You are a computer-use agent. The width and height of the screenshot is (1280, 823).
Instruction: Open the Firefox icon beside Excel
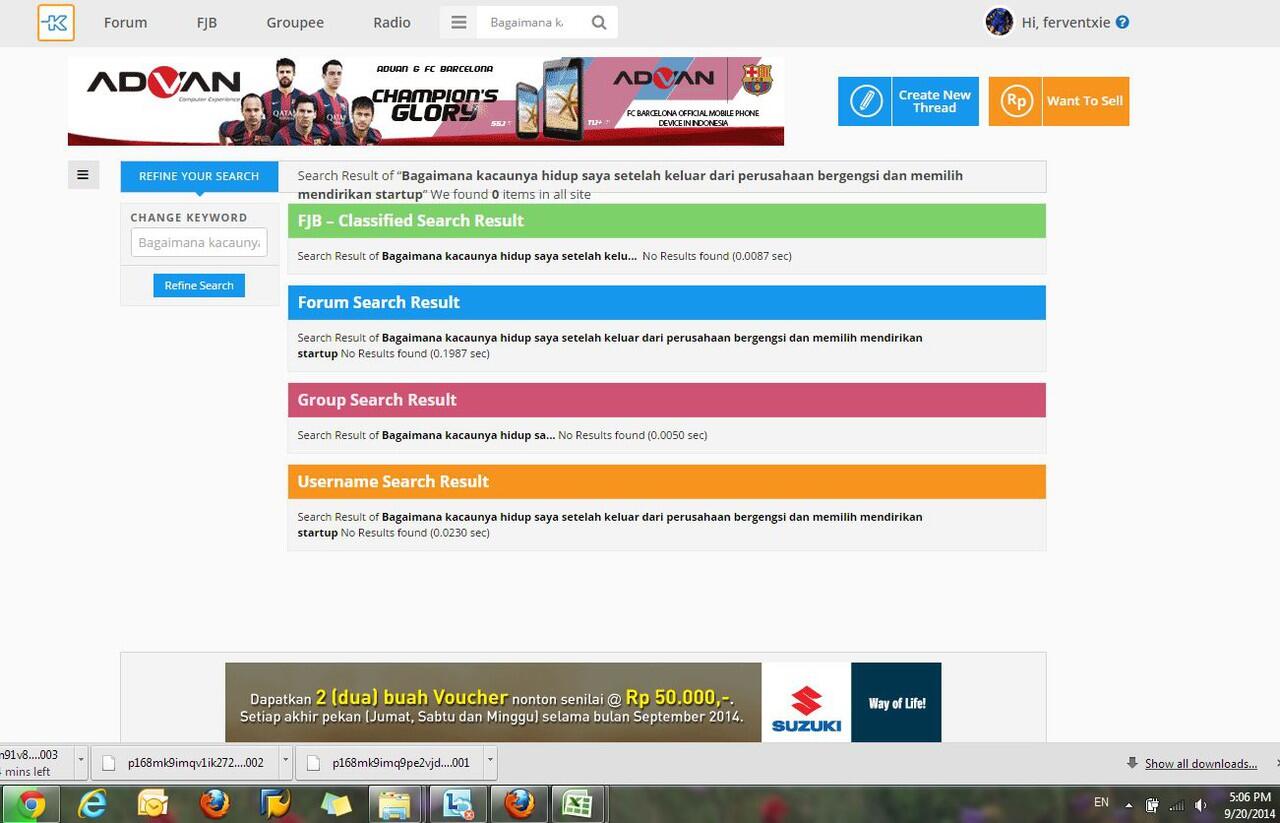click(519, 803)
